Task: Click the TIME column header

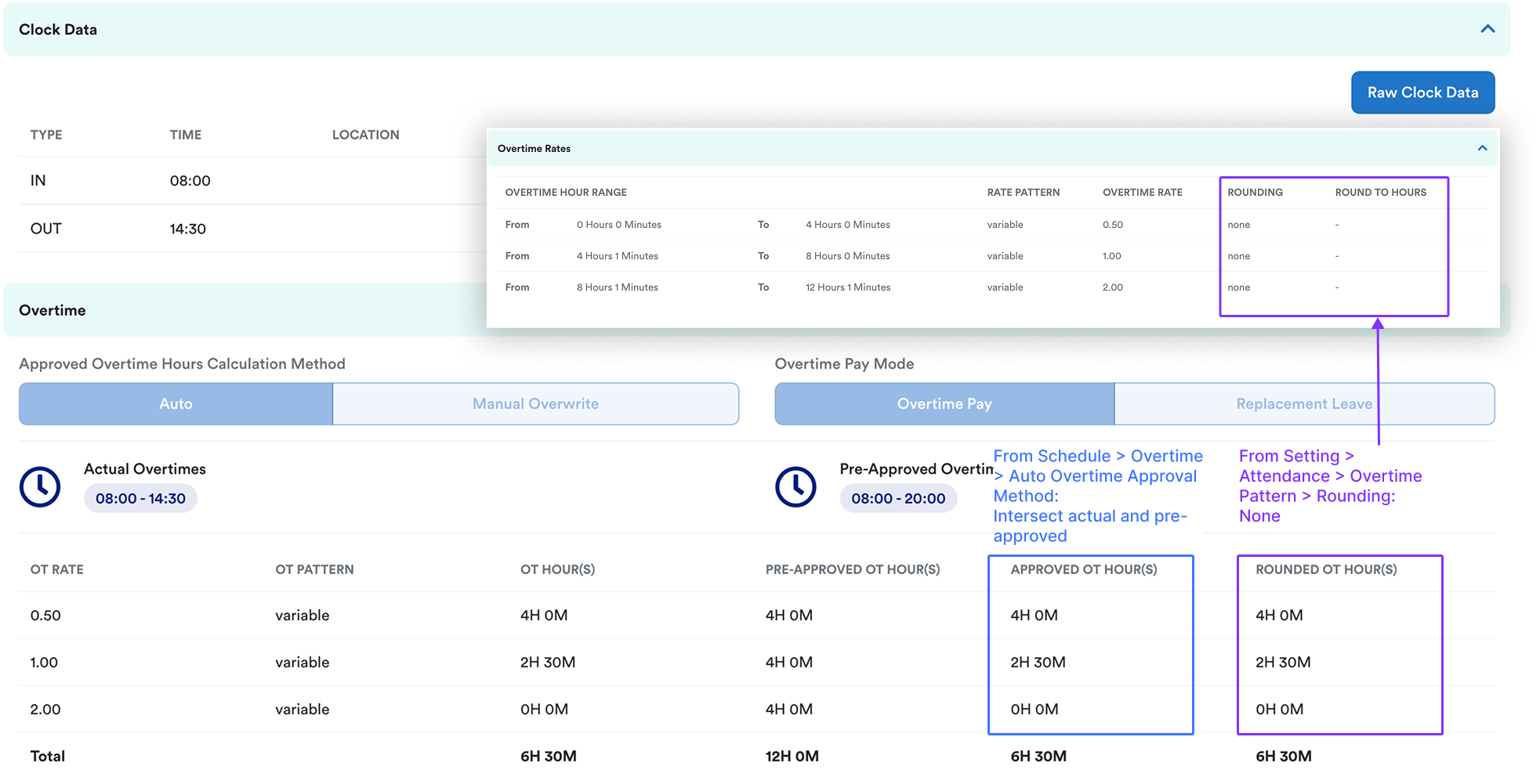Action: click(186, 135)
